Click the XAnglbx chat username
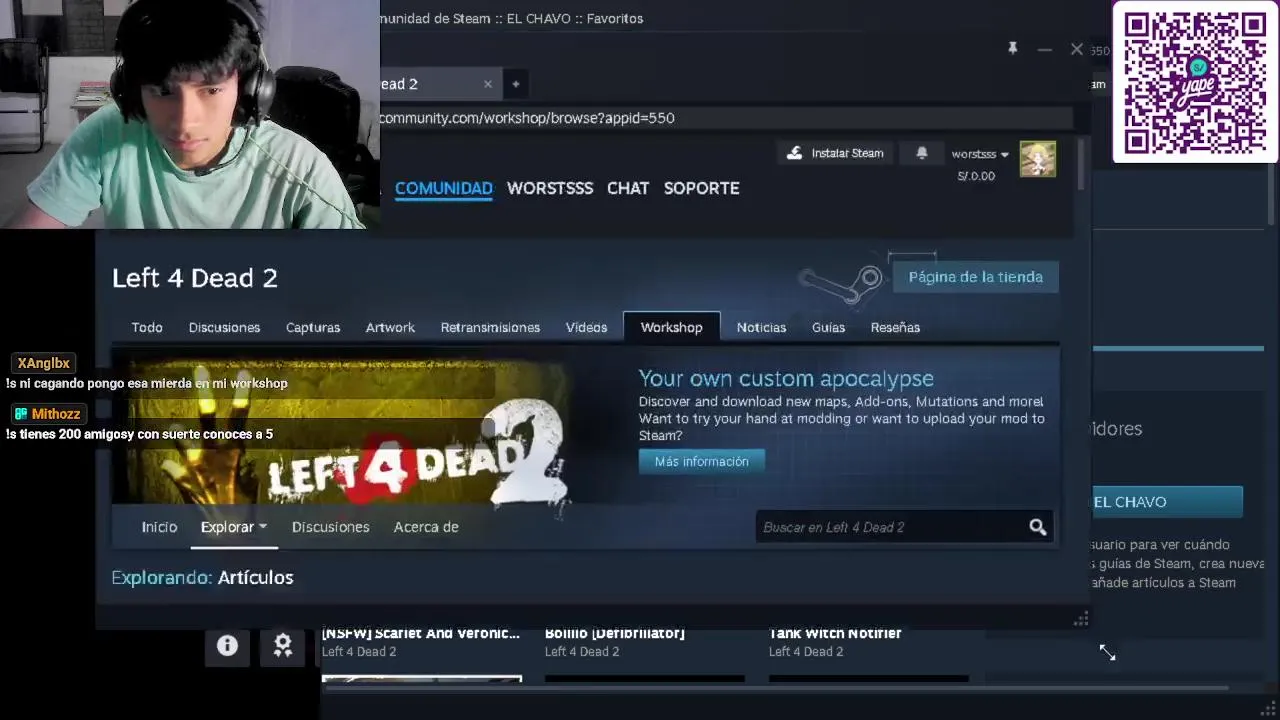The height and width of the screenshot is (720, 1280). (x=44, y=363)
